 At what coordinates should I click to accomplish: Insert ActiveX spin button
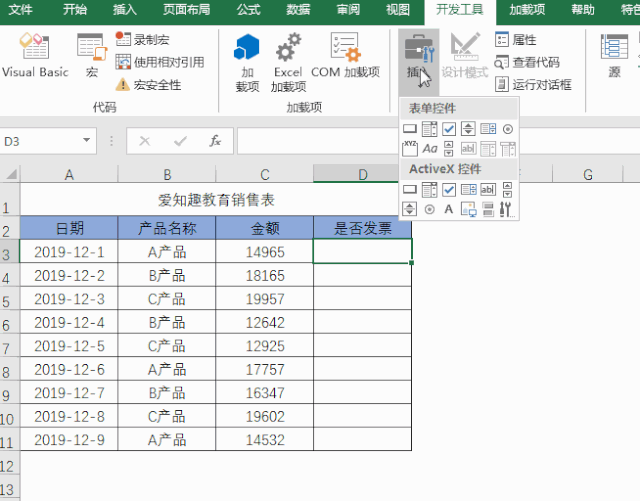[x=410, y=209]
